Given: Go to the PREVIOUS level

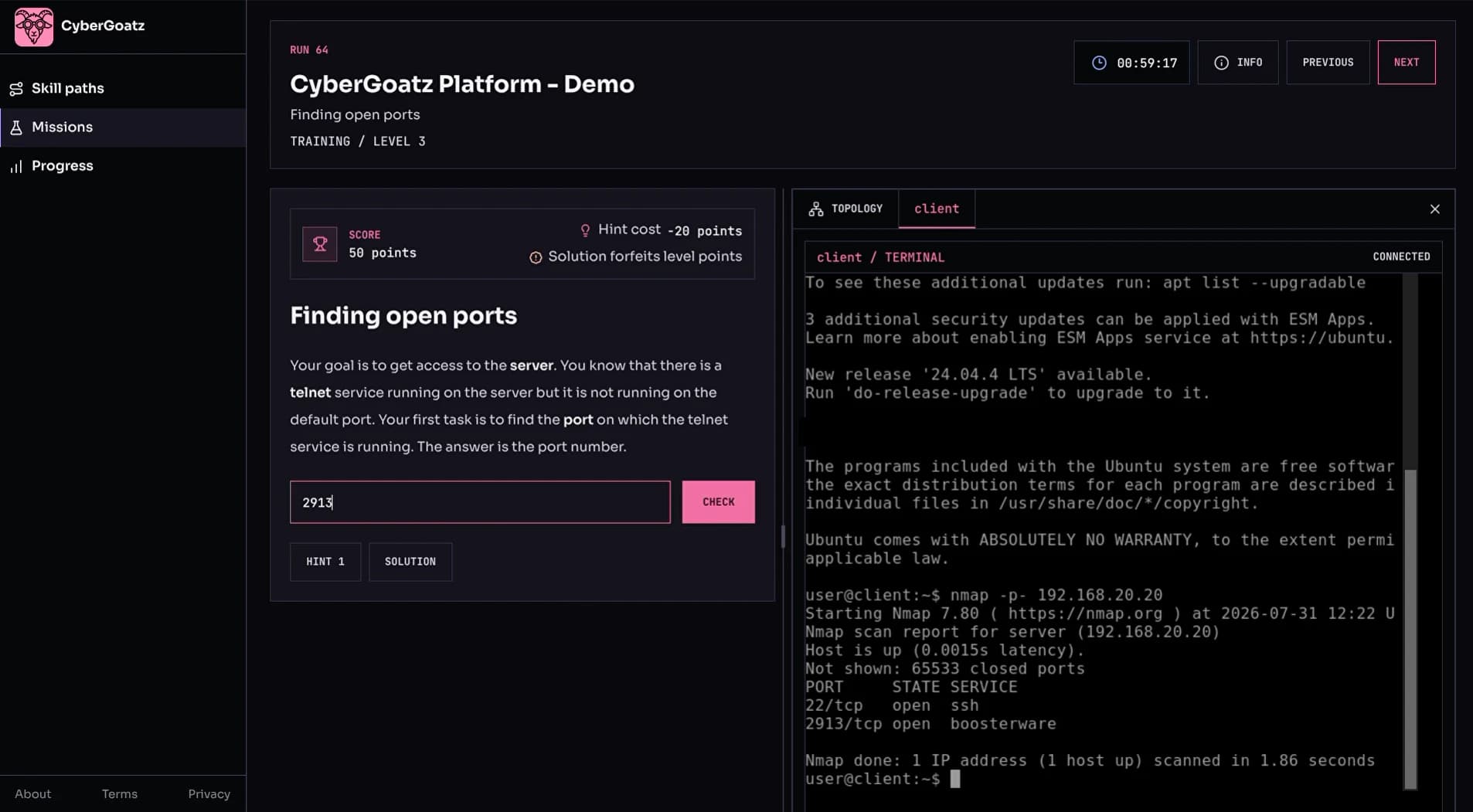Looking at the screenshot, I should click(x=1328, y=63).
